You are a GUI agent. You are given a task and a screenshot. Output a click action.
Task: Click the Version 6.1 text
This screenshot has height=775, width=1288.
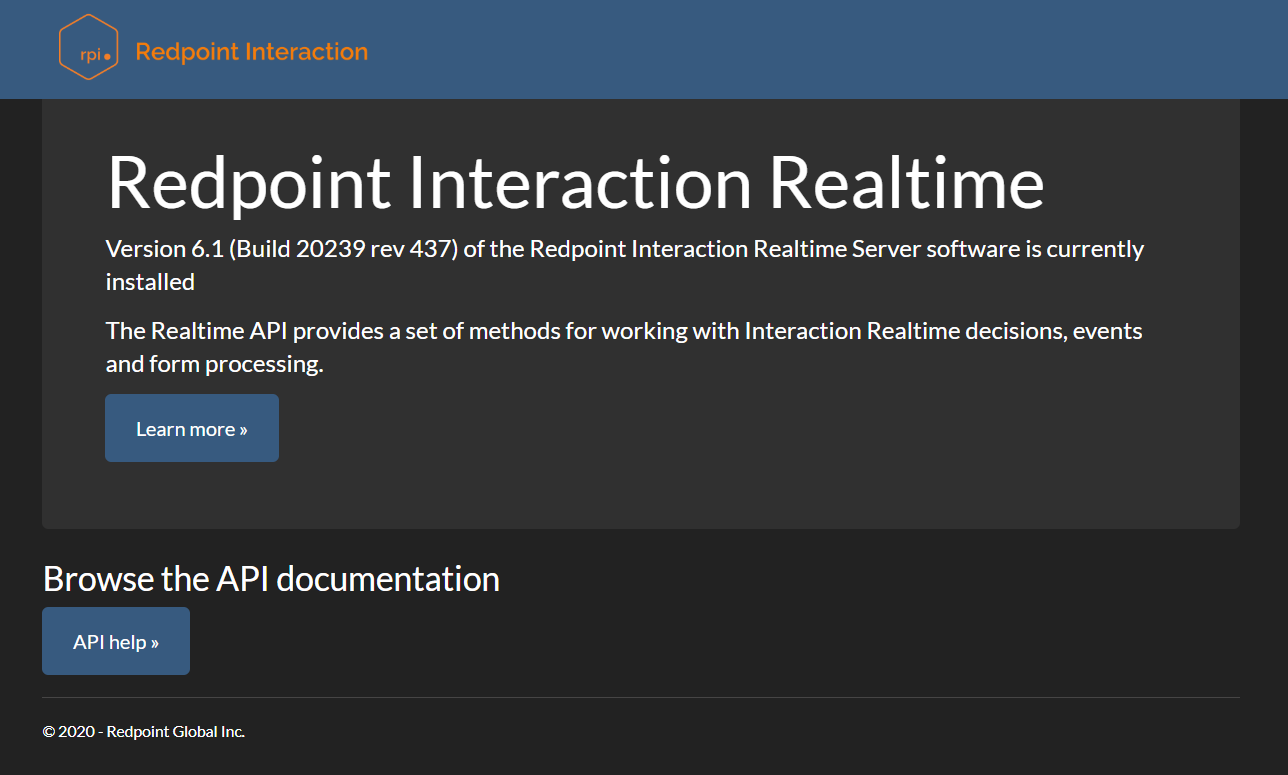point(165,249)
